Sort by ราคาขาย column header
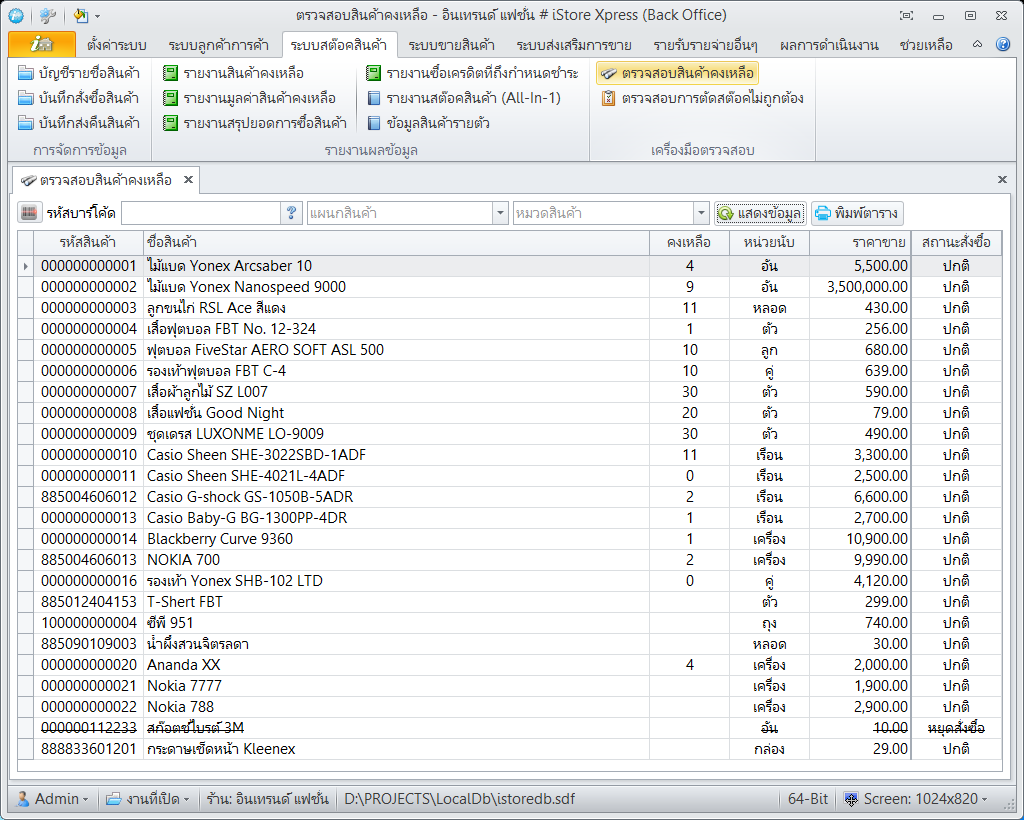 point(860,242)
